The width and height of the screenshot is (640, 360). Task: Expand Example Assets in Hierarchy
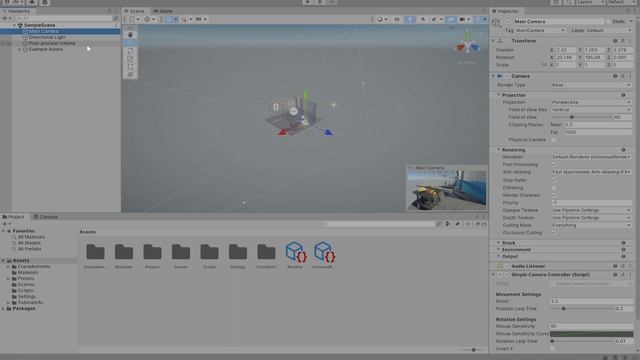point(19,49)
